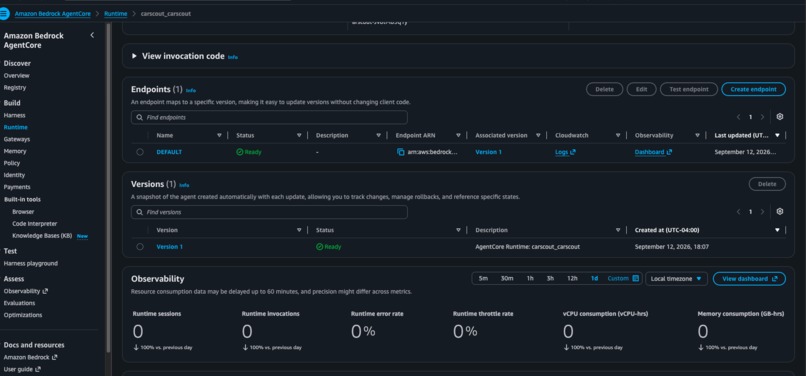This screenshot has width=806, height=376.
Task: Go to next page in Versions pagination
Action: (x=762, y=211)
